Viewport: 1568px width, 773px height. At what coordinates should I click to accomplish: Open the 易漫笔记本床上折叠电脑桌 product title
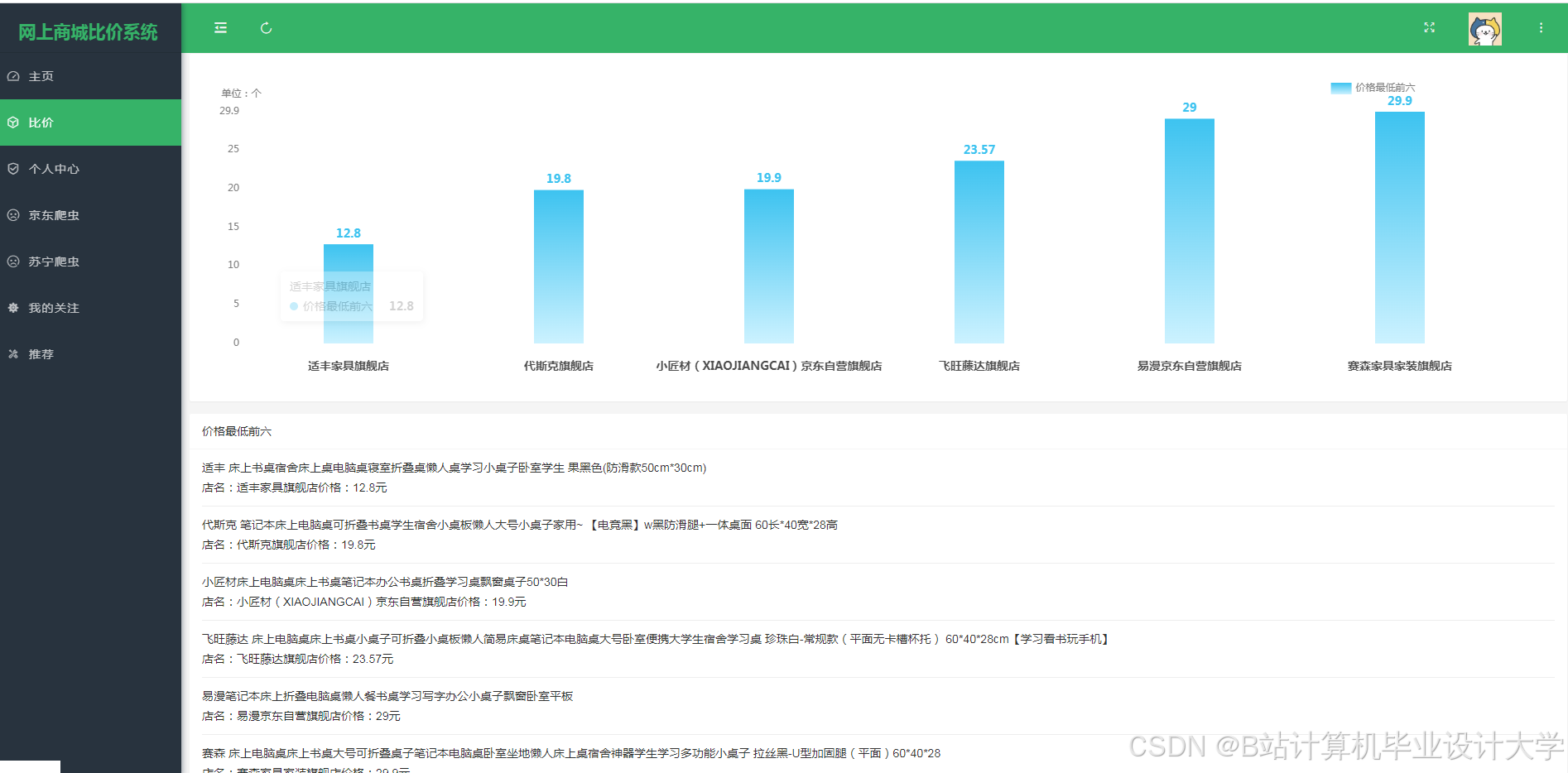tap(387, 696)
